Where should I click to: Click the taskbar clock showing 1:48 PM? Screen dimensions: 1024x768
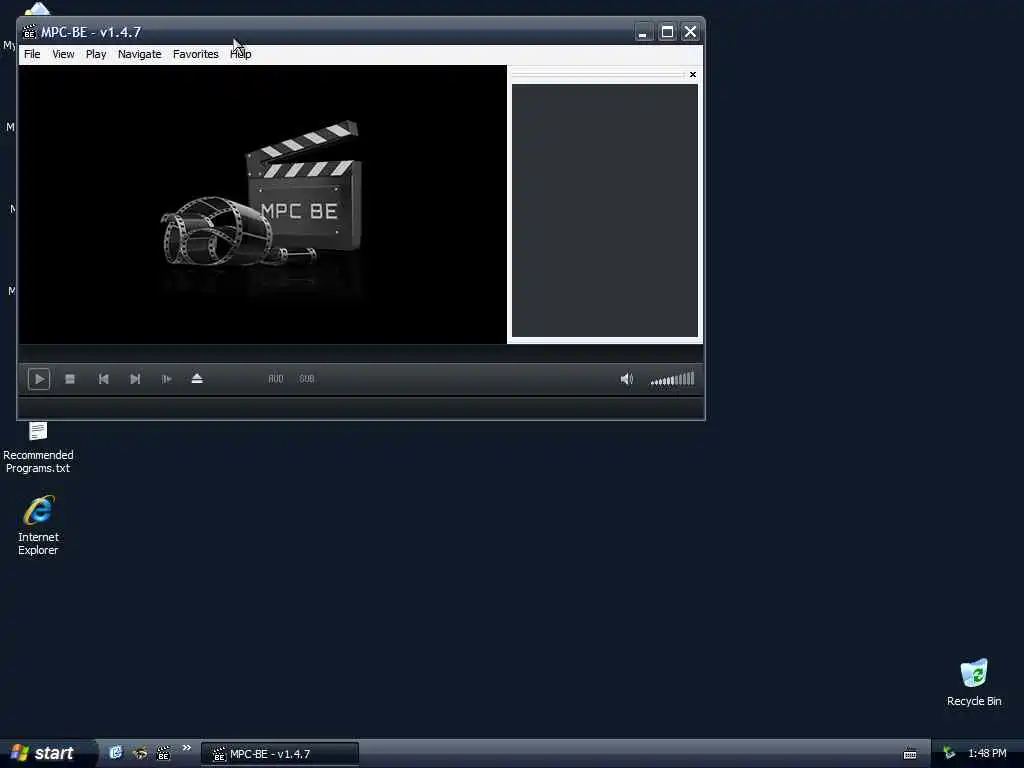[987, 754]
